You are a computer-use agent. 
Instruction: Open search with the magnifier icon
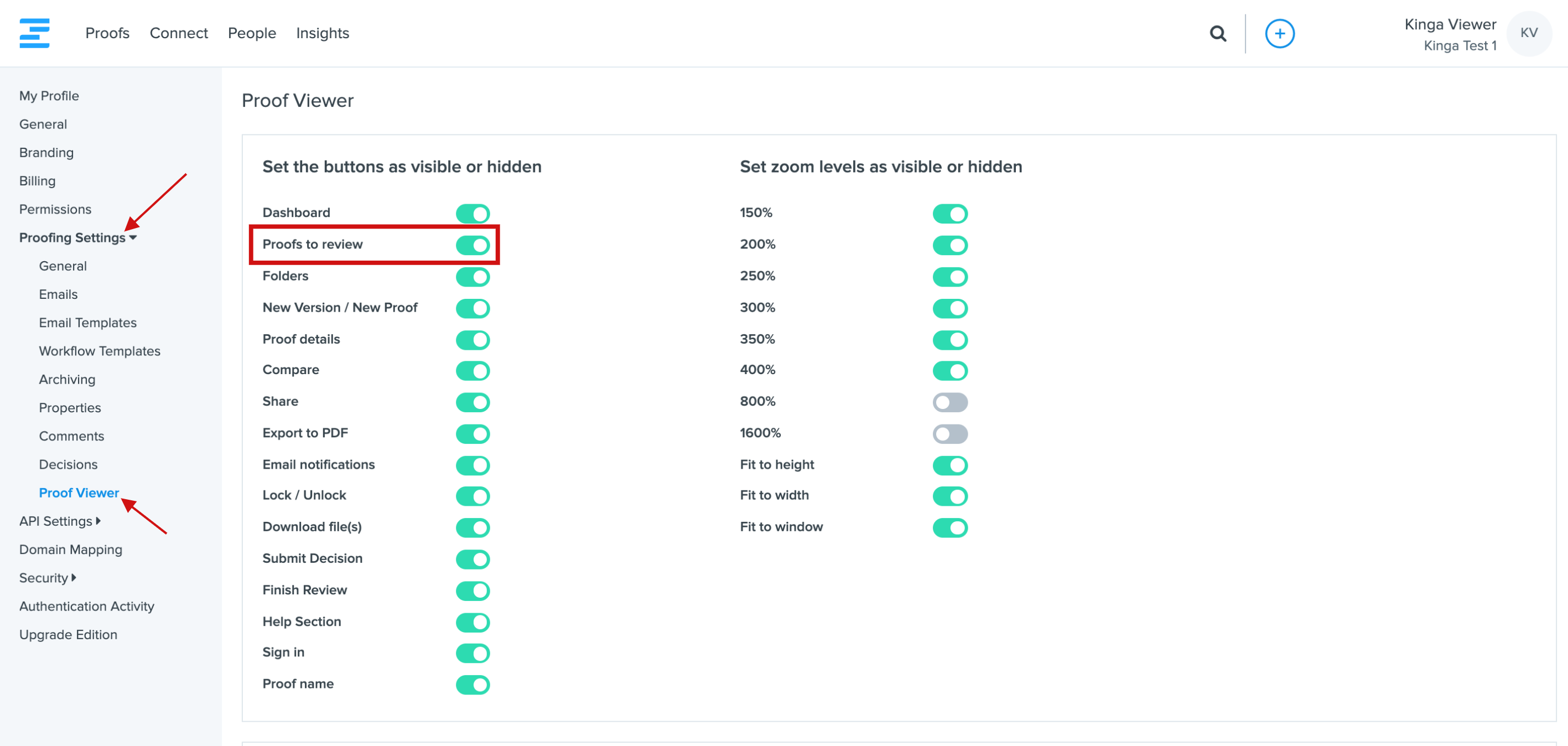point(1217,34)
